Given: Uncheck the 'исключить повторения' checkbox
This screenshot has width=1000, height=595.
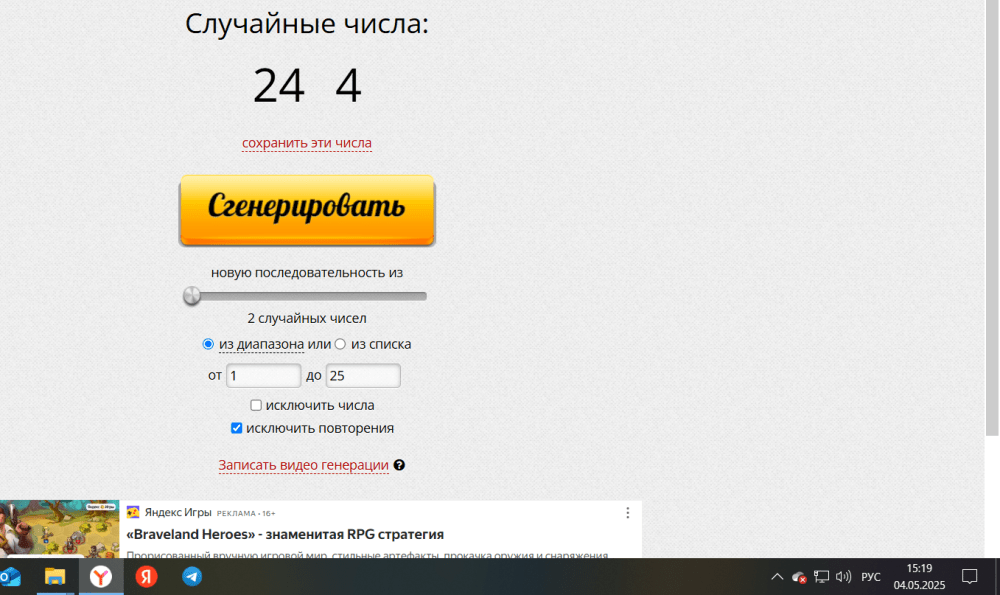Looking at the screenshot, I should point(237,428).
